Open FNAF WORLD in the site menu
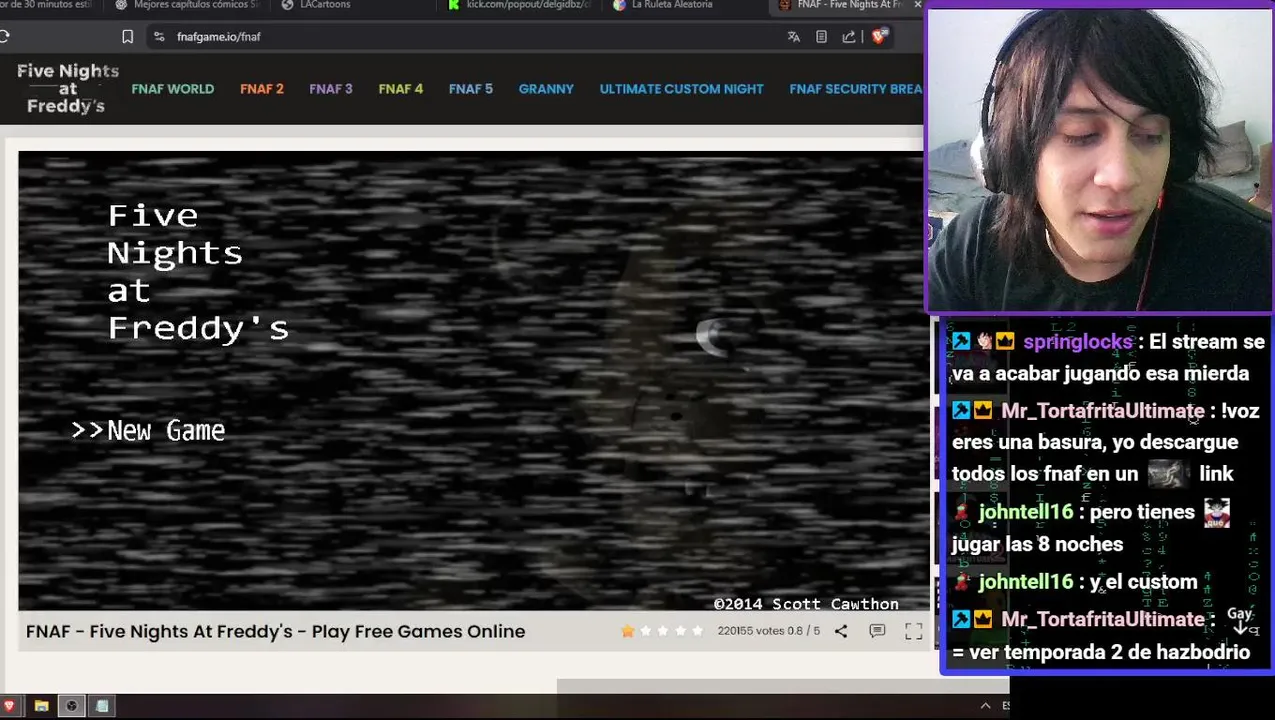The height and width of the screenshot is (720, 1275). 172,89
